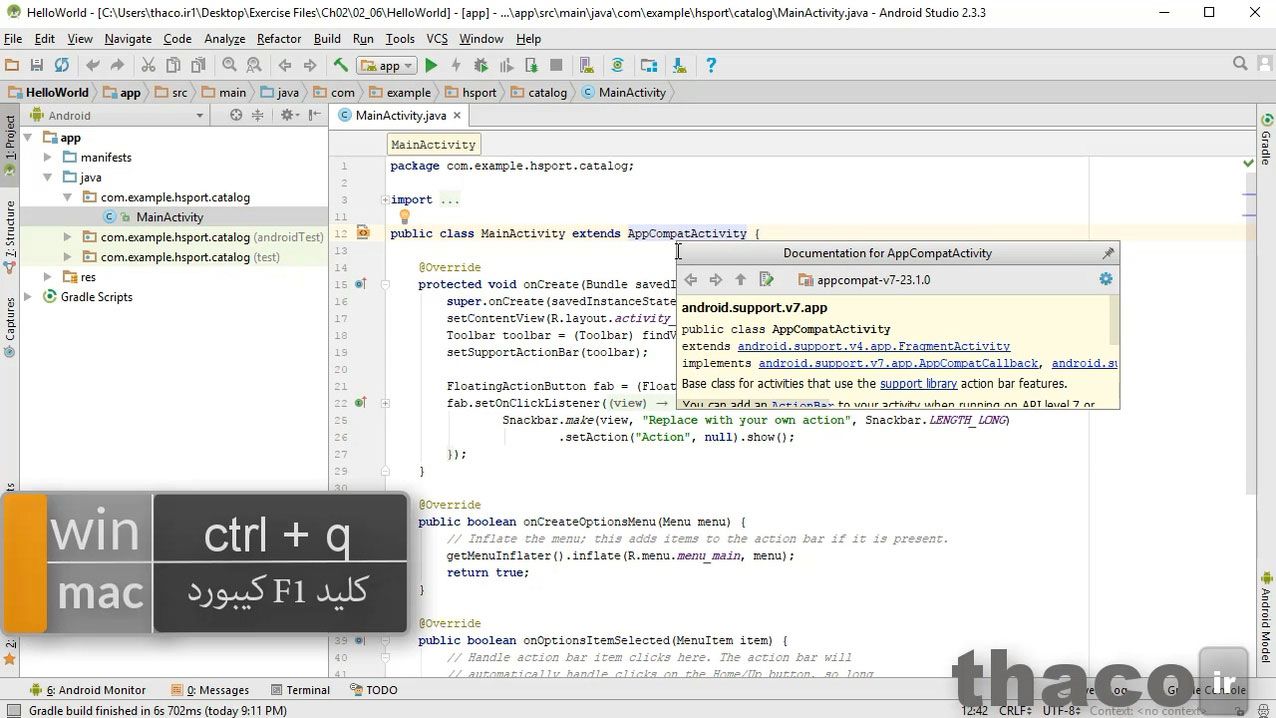Toggle the Gradle side panel
This screenshot has height=718, width=1276.
point(1265,138)
